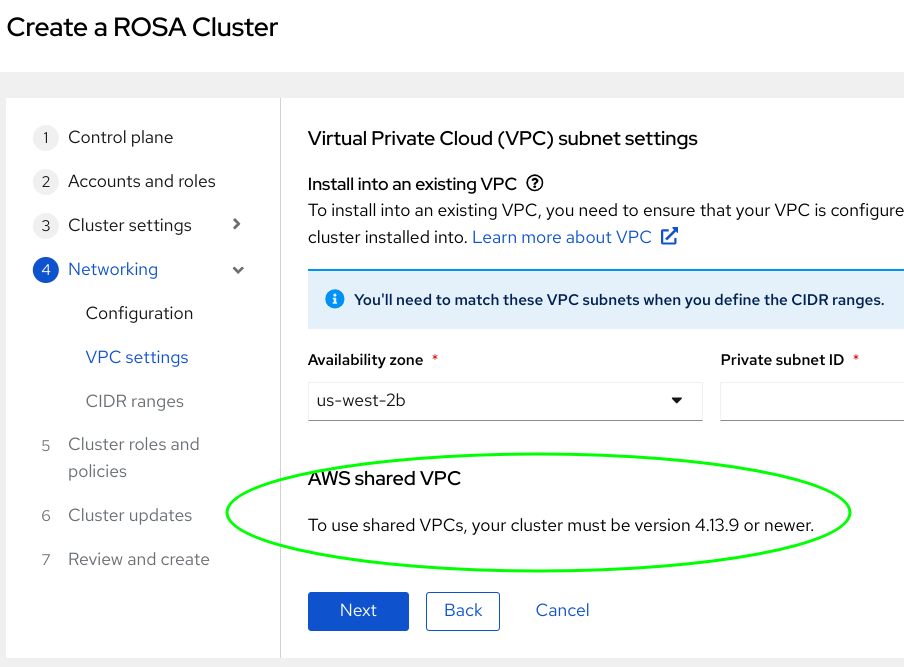Click the Back button
The height and width of the screenshot is (667, 904).
(463, 611)
